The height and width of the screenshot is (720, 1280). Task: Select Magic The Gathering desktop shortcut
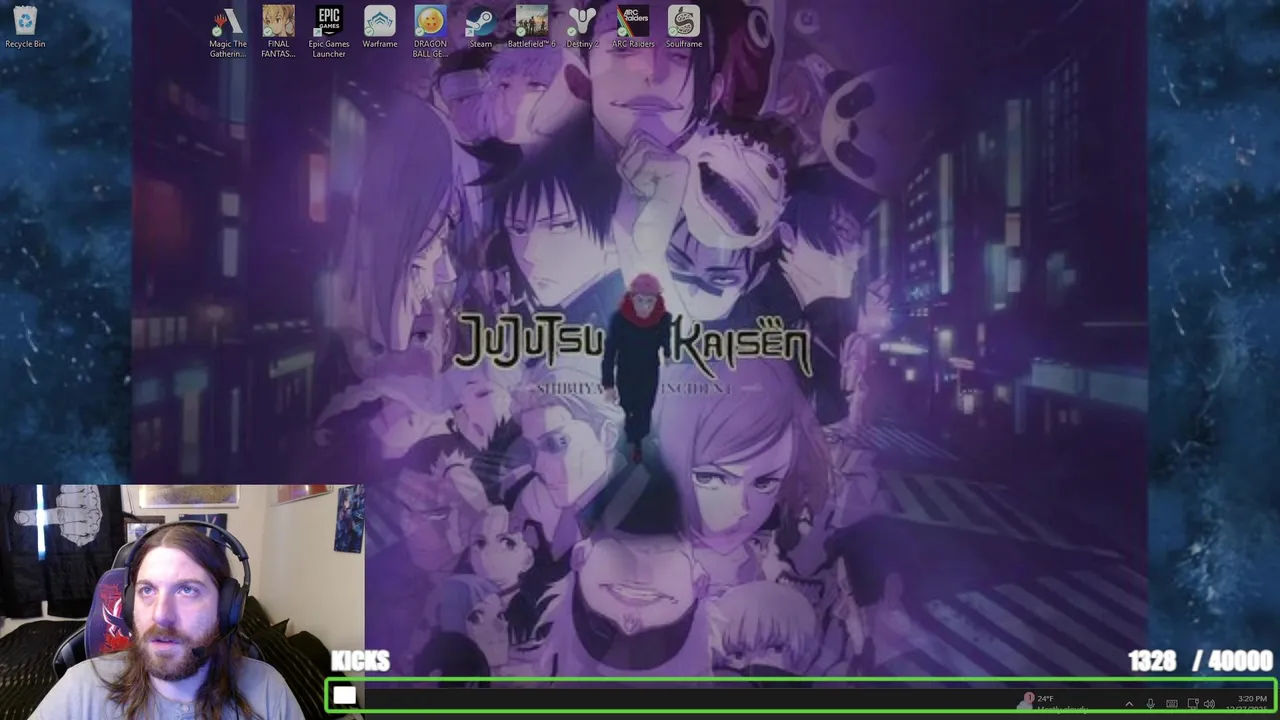click(x=228, y=32)
